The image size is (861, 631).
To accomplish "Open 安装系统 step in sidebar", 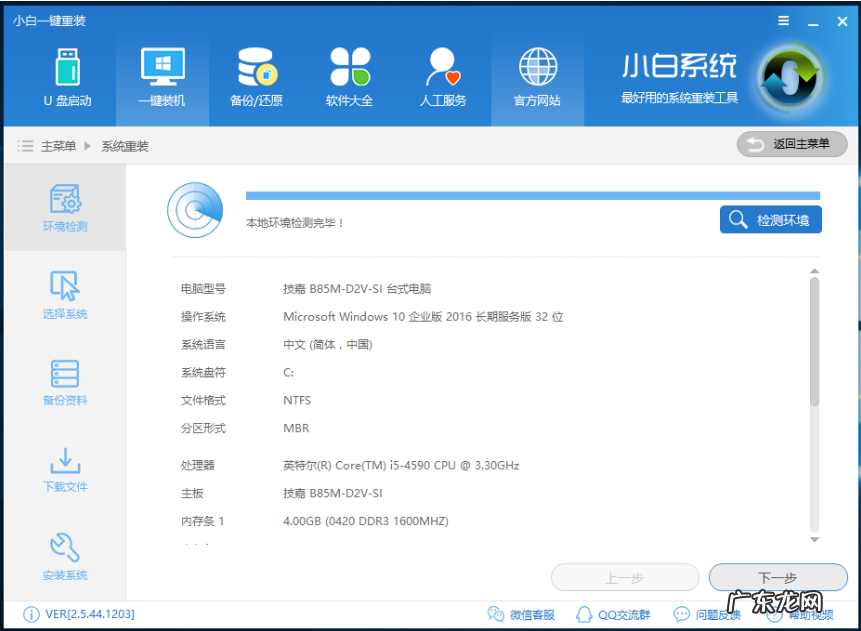I will 64,556.
